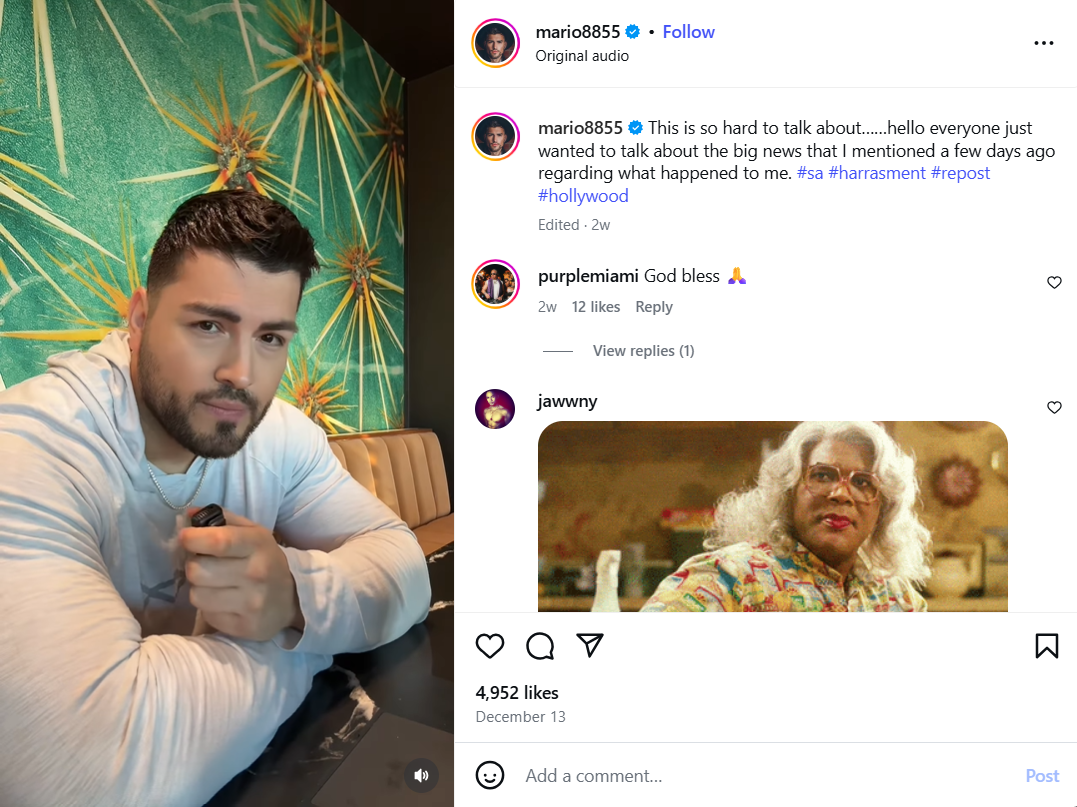This screenshot has height=807, width=1077.
Task: Open the #harrasment hashtag link
Action: (x=877, y=173)
